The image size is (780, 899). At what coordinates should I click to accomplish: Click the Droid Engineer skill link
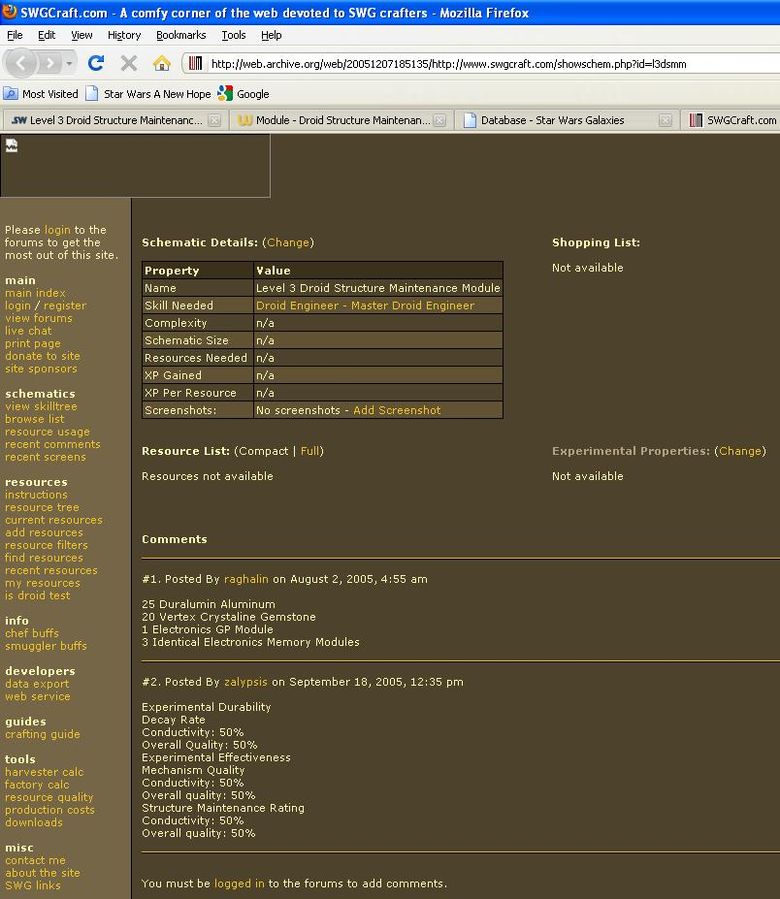coord(297,305)
